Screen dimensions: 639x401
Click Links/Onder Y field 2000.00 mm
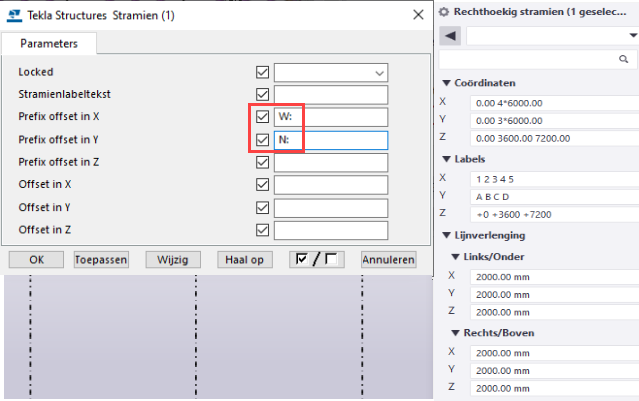[555, 295]
